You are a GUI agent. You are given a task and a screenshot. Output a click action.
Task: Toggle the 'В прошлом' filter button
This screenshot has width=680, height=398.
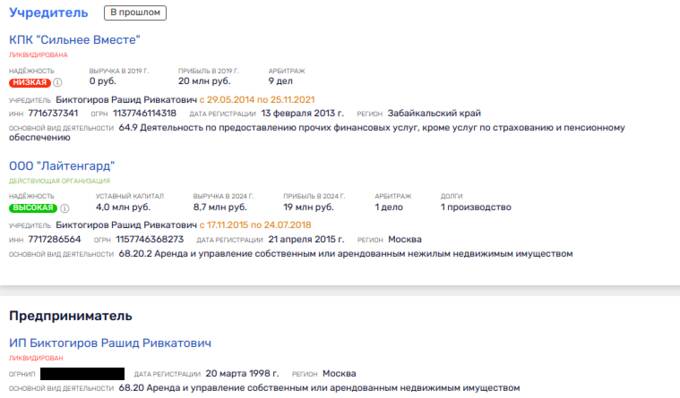(x=135, y=13)
